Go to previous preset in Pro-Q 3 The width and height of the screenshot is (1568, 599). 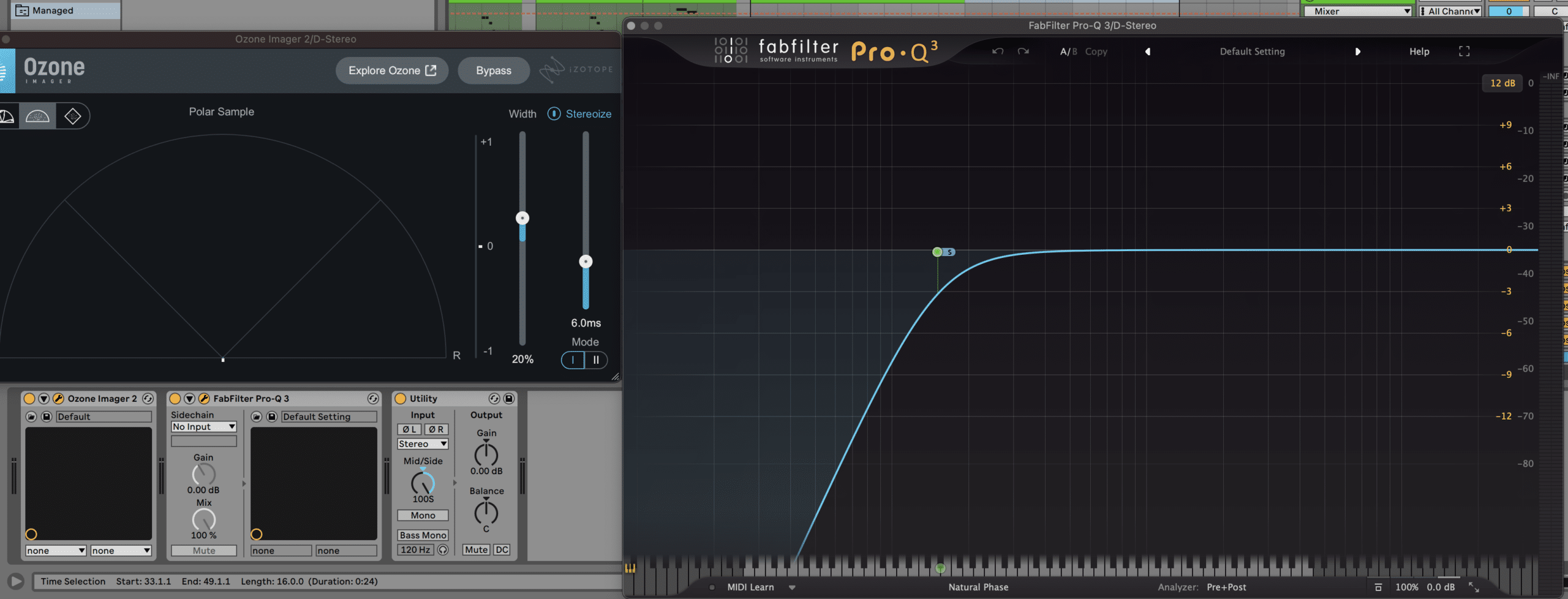pyautogui.click(x=1148, y=51)
